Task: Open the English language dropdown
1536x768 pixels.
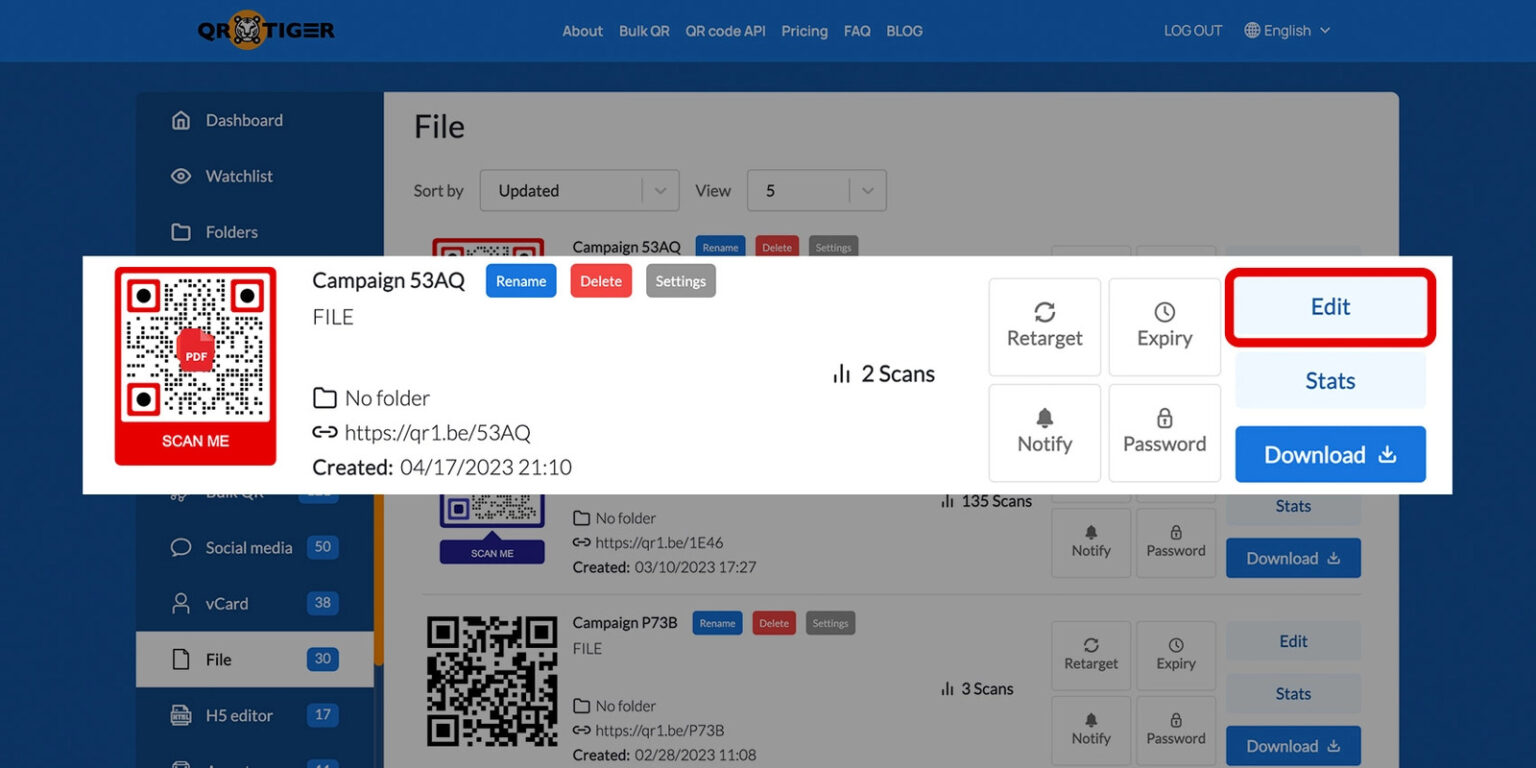Action: coord(1287,31)
